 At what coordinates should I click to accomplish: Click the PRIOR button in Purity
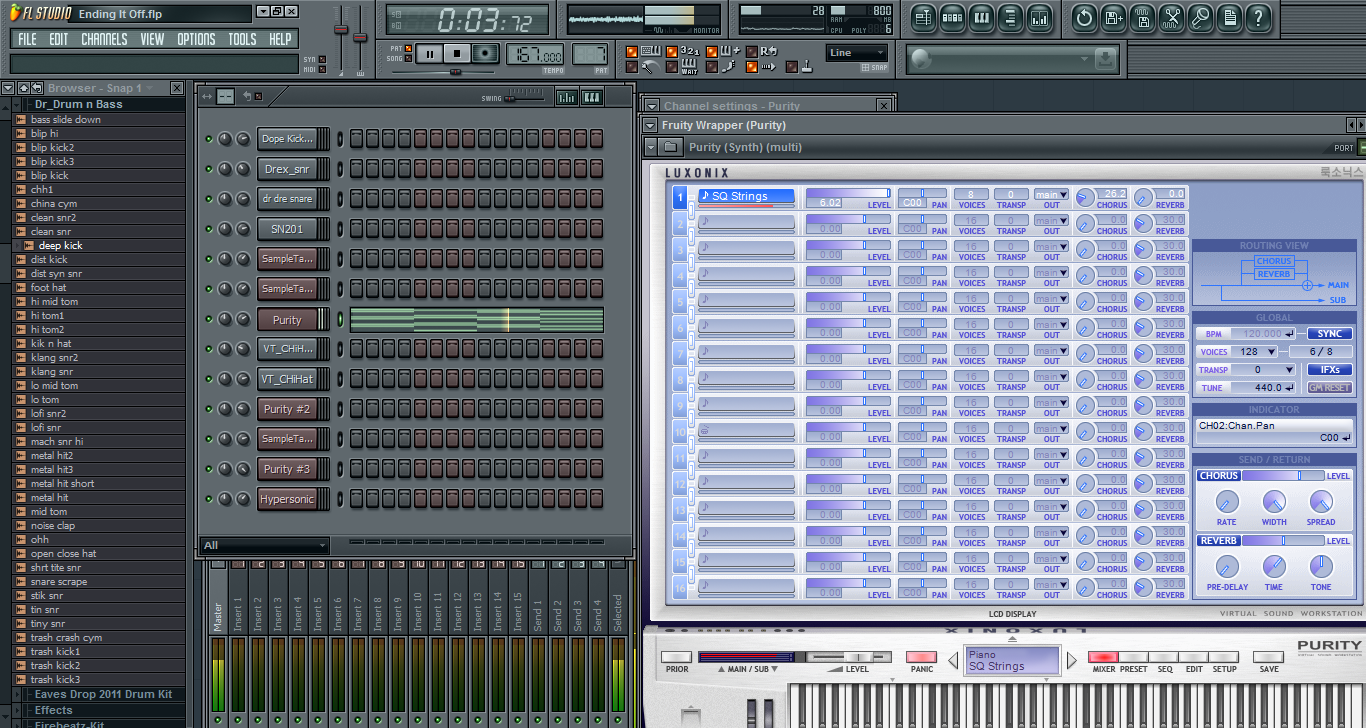(x=677, y=658)
